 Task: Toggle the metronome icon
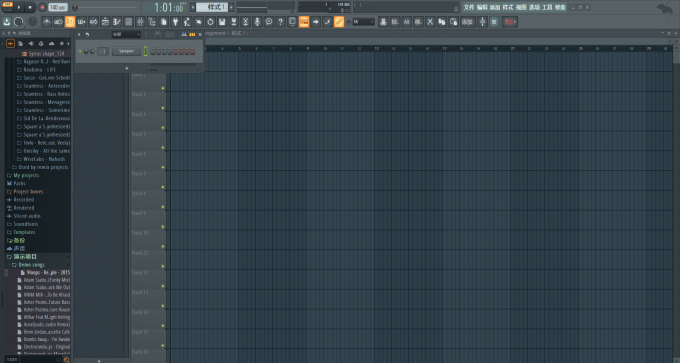click(46, 22)
